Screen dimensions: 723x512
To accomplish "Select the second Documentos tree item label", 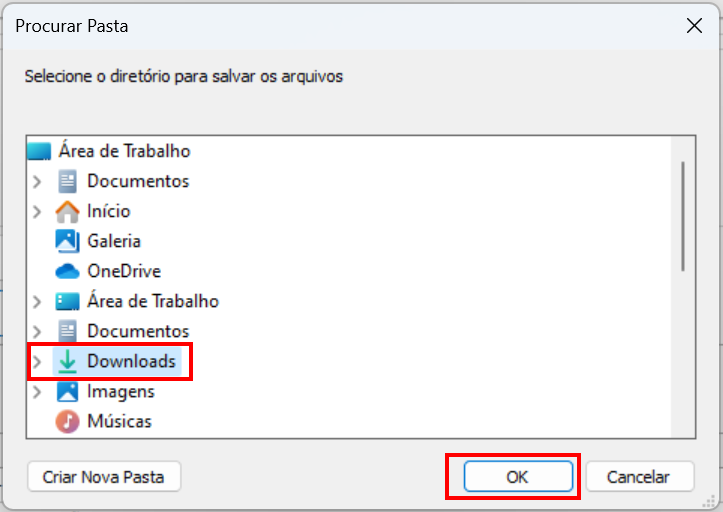I will pyautogui.click(x=138, y=331).
